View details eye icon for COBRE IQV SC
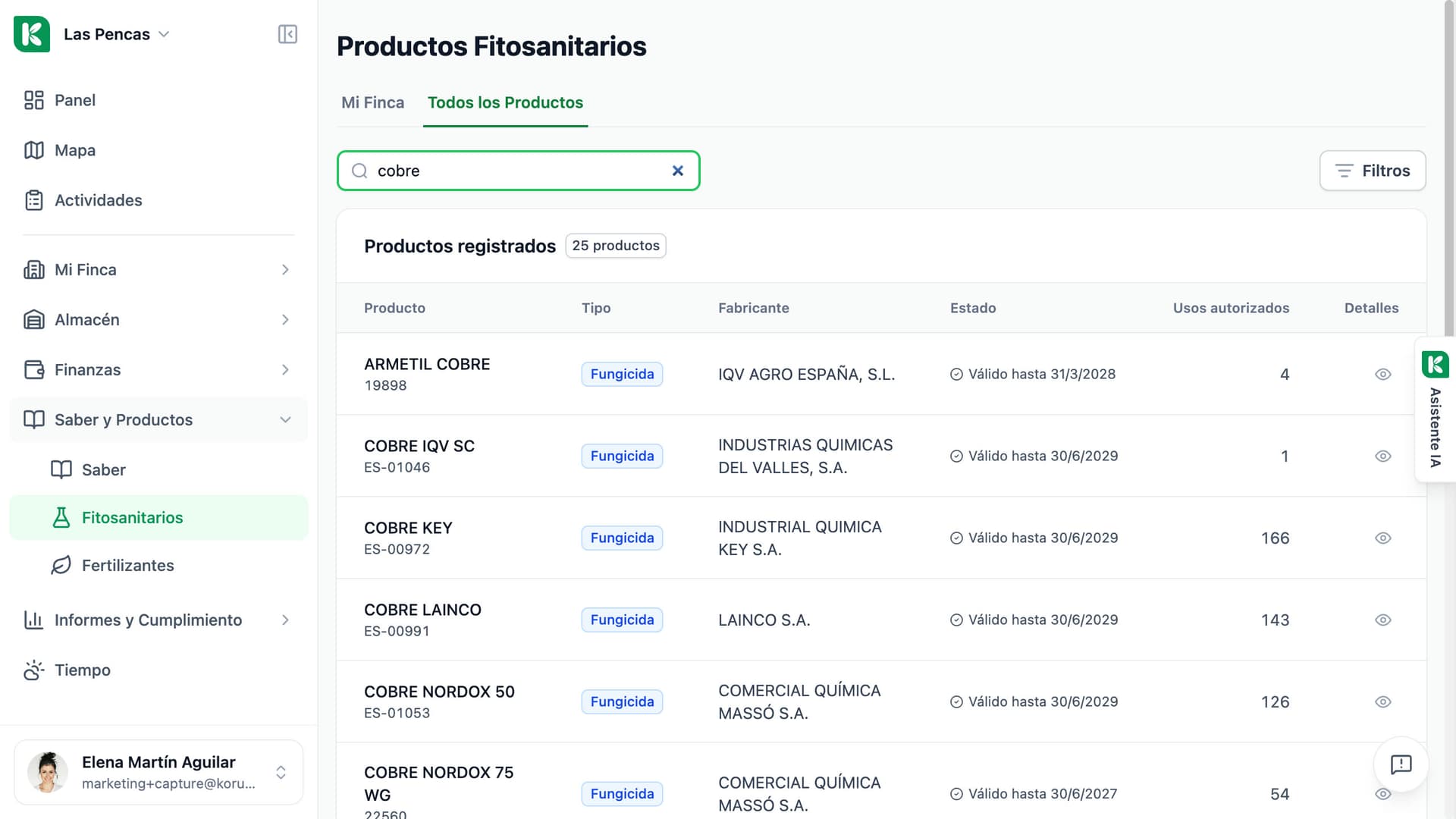 tap(1383, 457)
